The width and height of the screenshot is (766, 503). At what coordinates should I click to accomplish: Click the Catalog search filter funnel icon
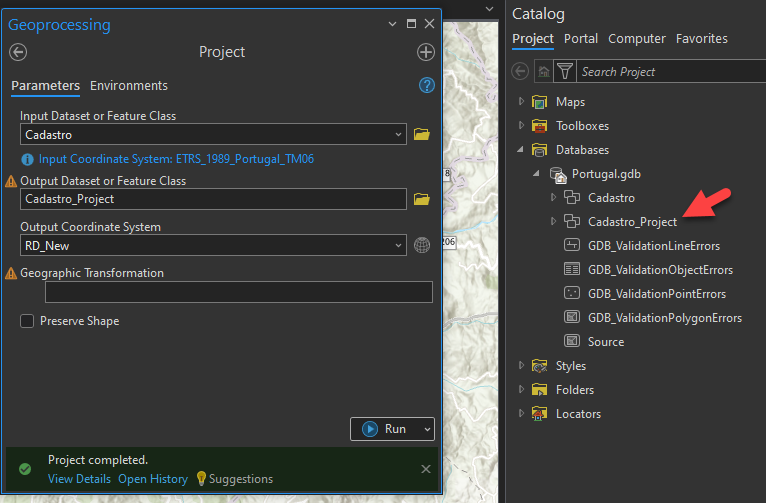coord(566,72)
